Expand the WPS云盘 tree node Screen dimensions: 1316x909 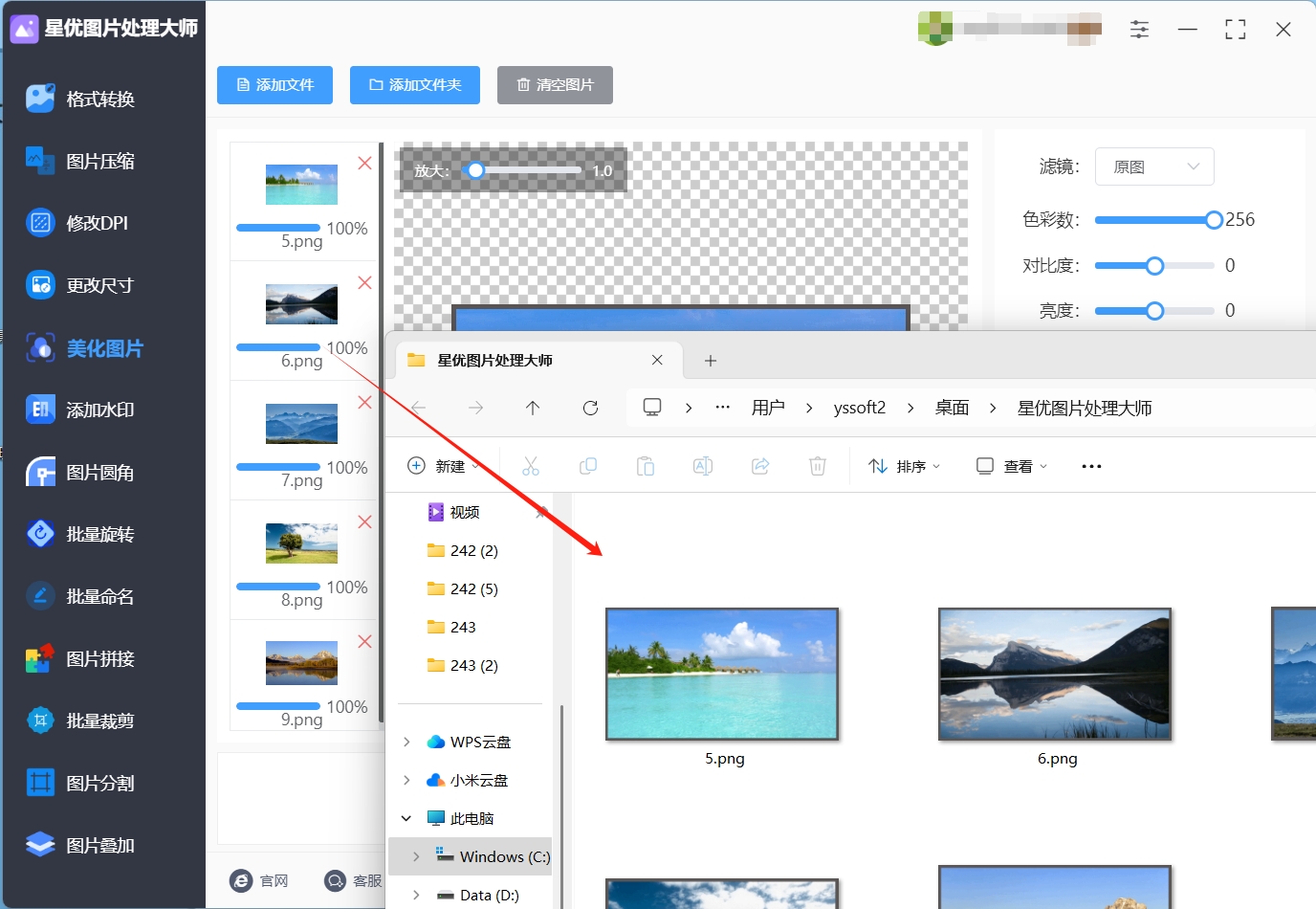(406, 742)
